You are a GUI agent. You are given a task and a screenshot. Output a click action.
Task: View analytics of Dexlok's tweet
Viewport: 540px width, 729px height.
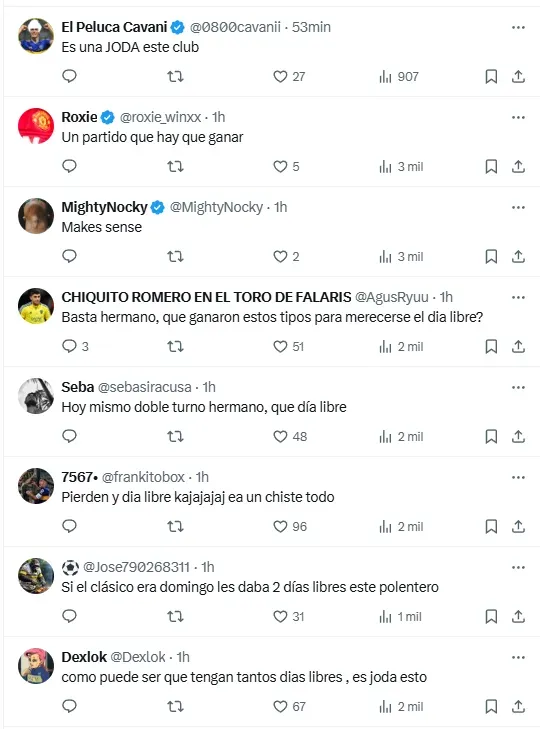(401, 707)
